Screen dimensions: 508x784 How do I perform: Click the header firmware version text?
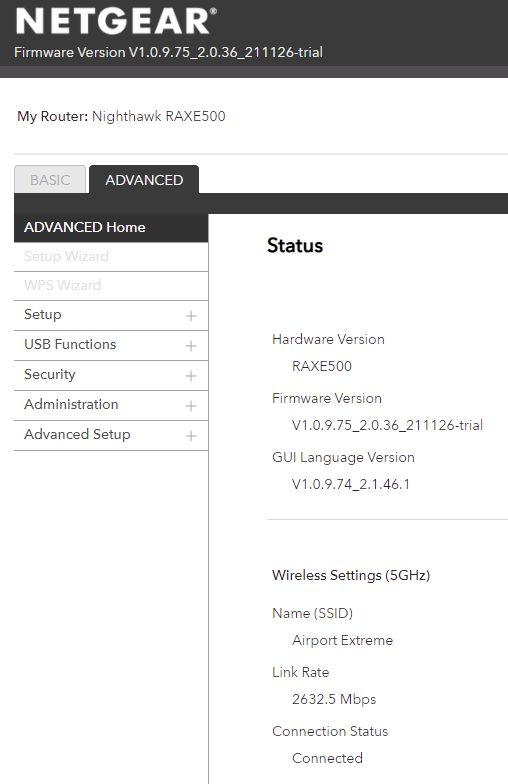tap(168, 52)
